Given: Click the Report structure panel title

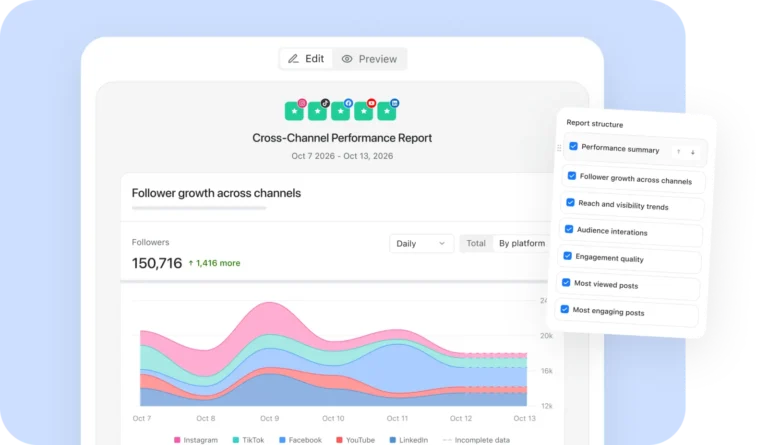Looking at the screenshot, I should (x=595, y=124).
